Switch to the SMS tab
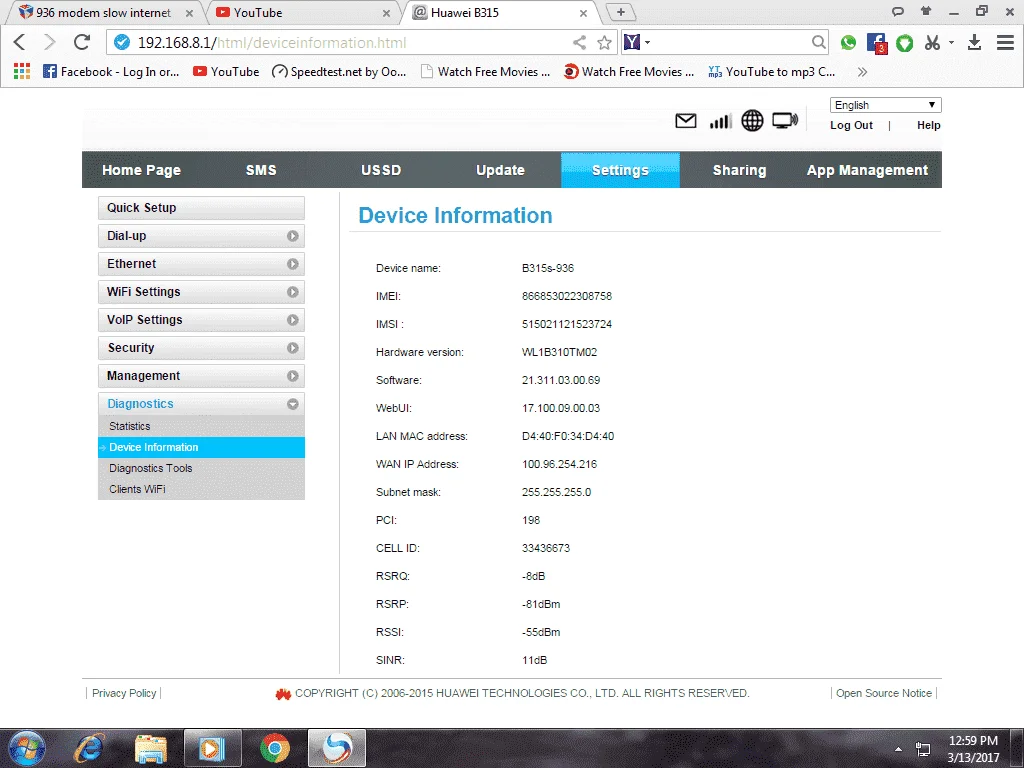The image size is (1024, 768). pyautogui.click(x=261, y=170)
